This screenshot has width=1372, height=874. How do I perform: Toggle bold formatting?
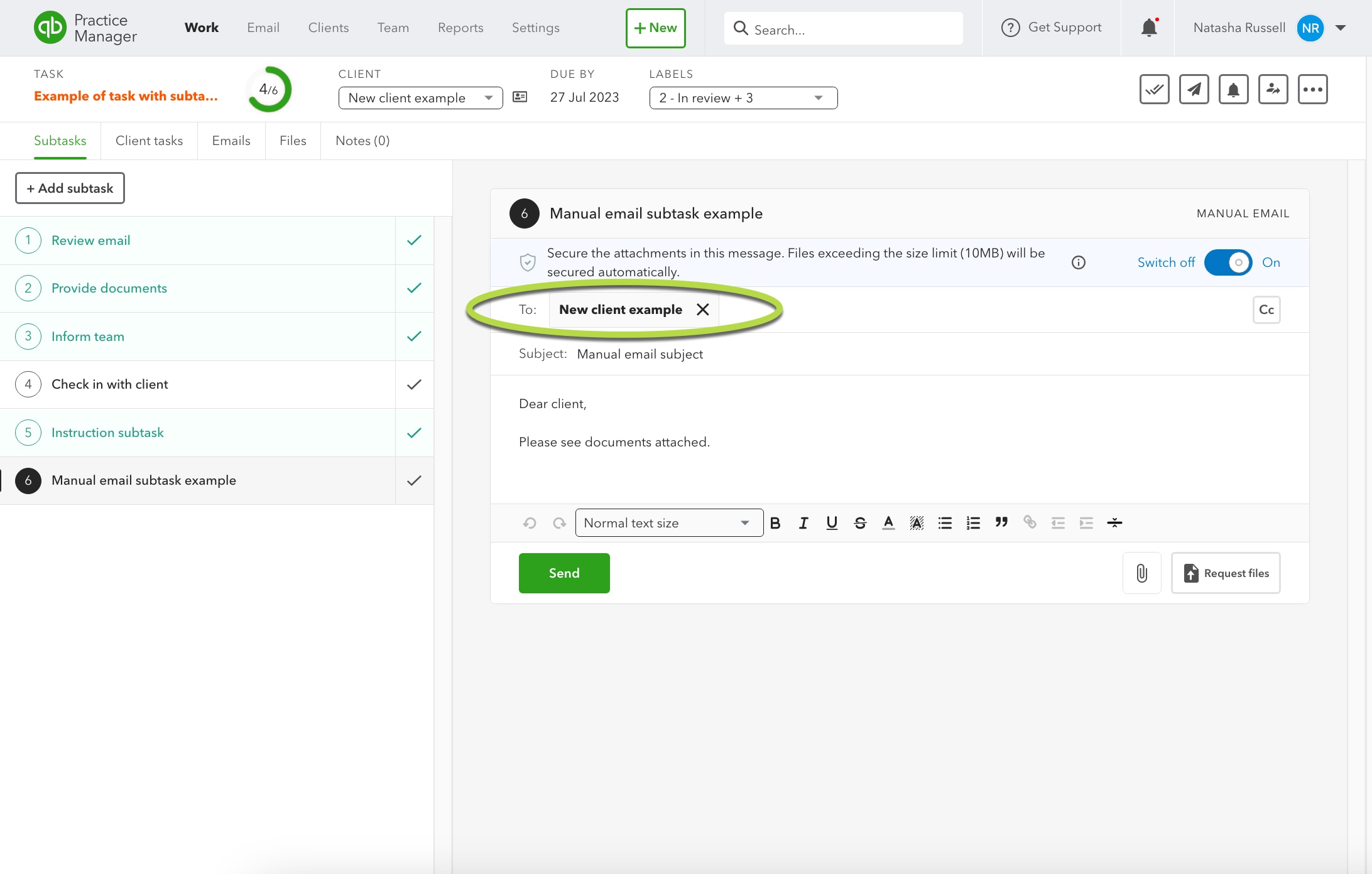775,523
